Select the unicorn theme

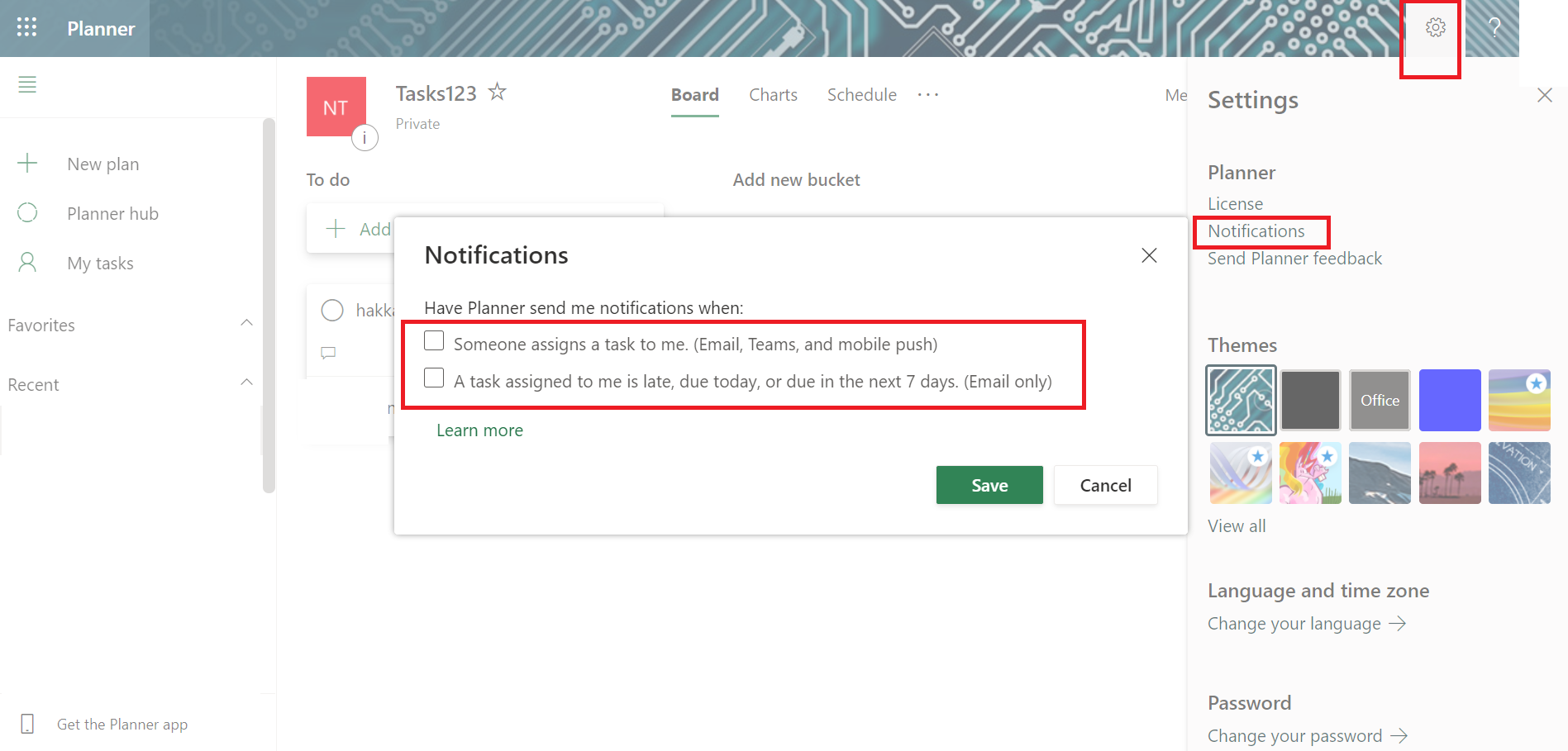click(1310, 473)
